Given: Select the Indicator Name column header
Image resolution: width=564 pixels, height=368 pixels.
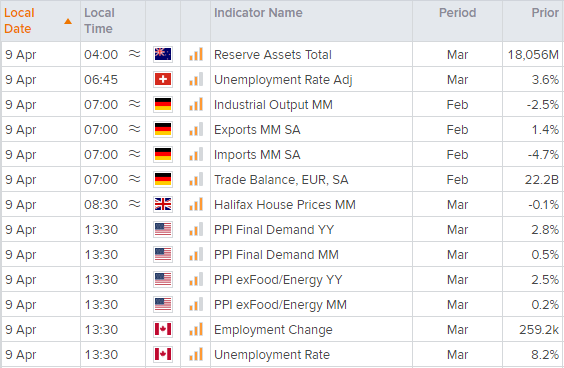Looking at the screenshot, I should point(258,13).
